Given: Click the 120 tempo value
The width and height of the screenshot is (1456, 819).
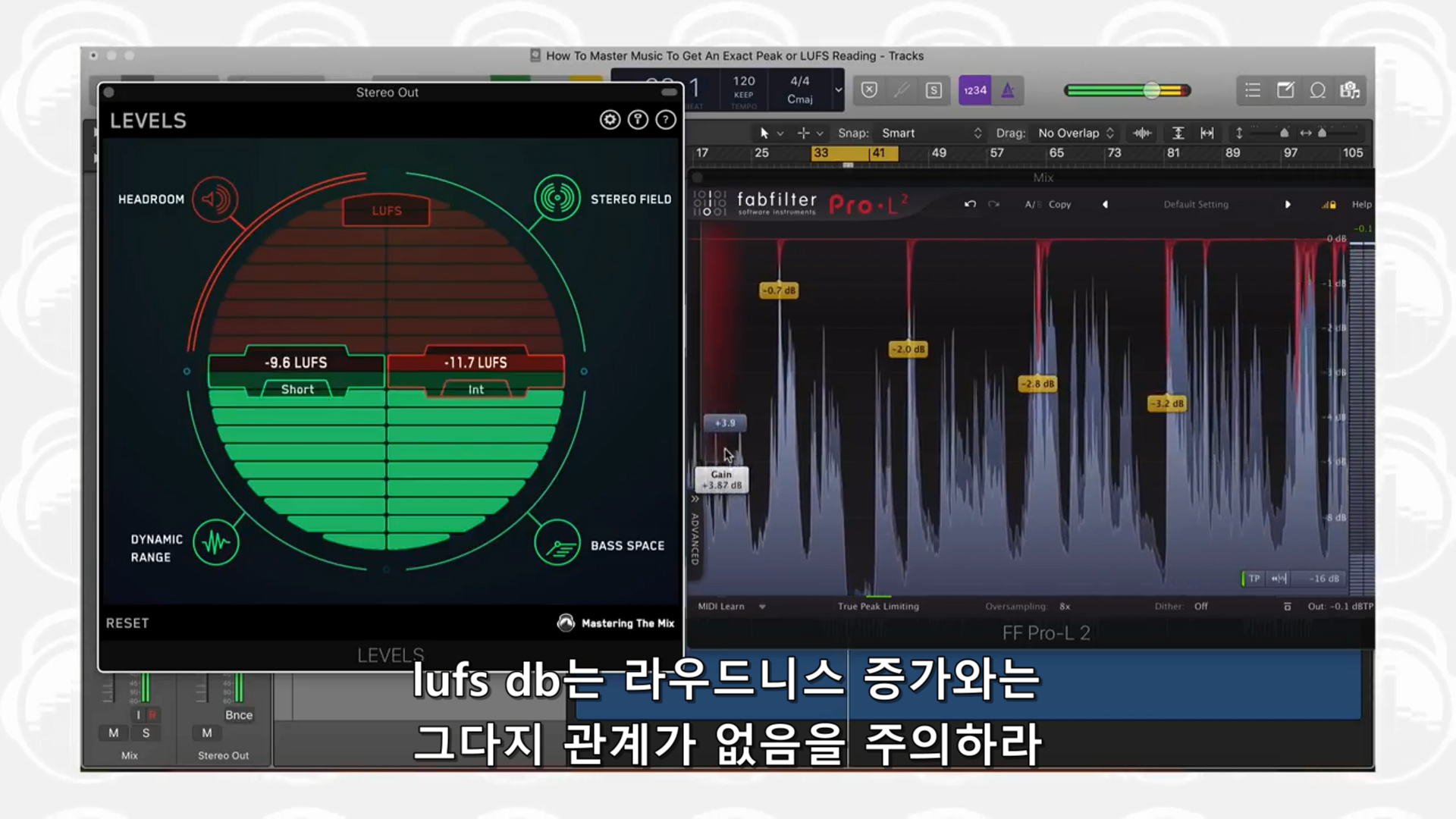Looking at the screenshot, I should tap(744, 81).
